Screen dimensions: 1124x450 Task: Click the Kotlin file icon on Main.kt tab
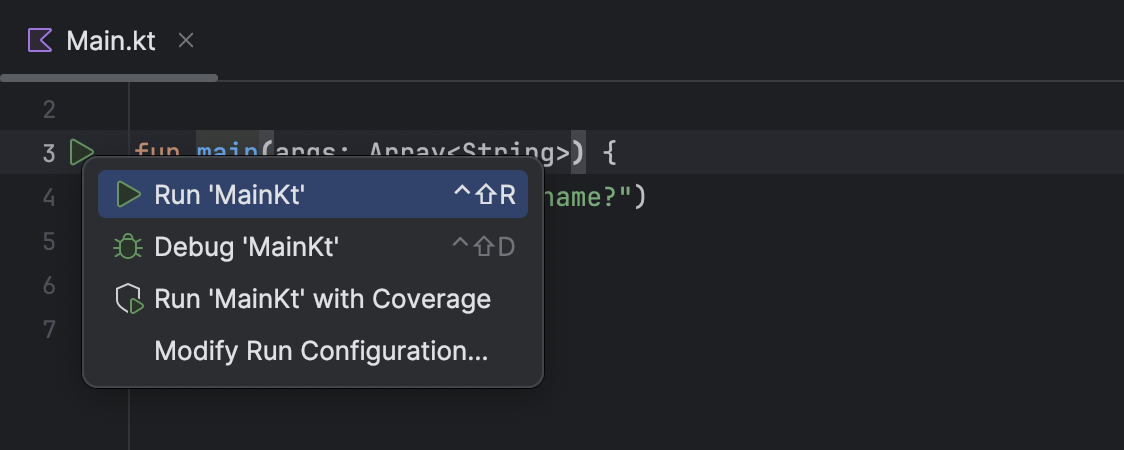click(x=40, y=41)
